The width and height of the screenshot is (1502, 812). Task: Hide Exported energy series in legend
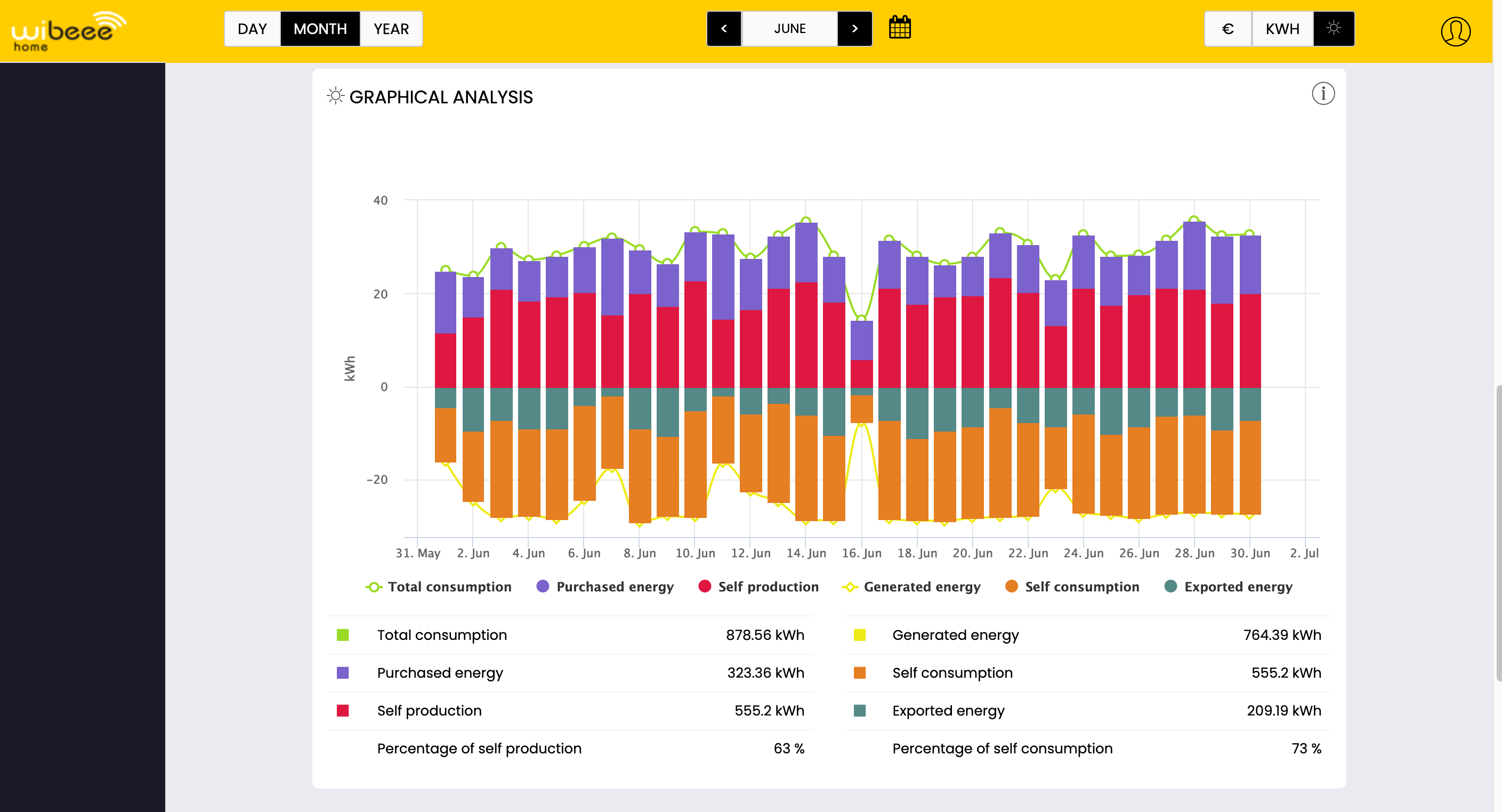pyautogui.click(x=1228, y=587)
